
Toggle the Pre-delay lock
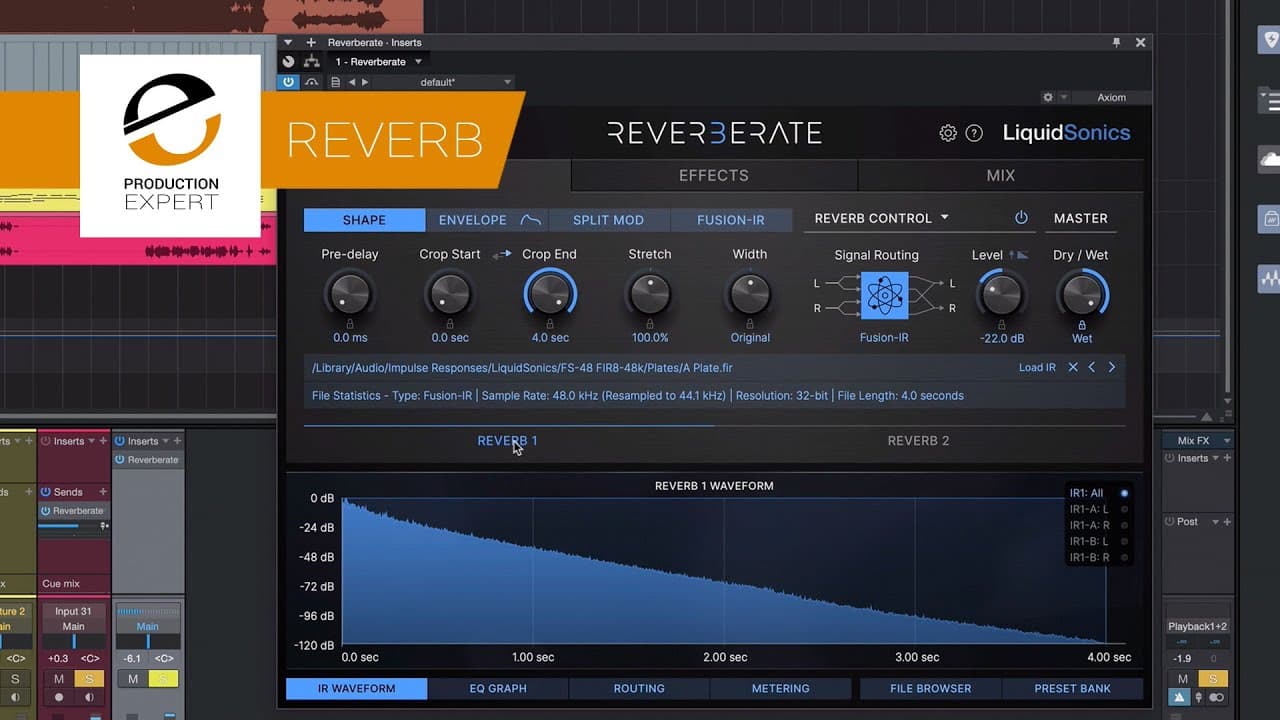pyautogui.click(x=350, y=324)
